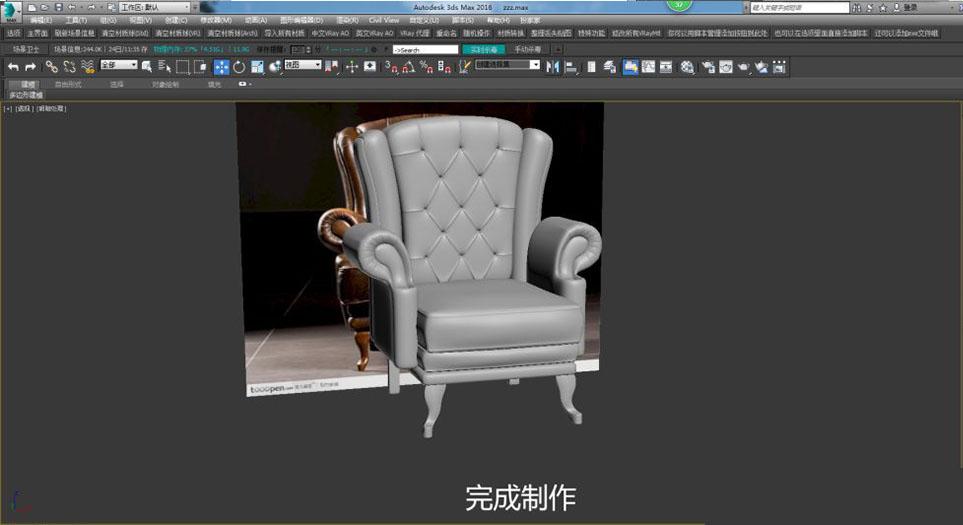Open the Material Editor

[687, 67]
